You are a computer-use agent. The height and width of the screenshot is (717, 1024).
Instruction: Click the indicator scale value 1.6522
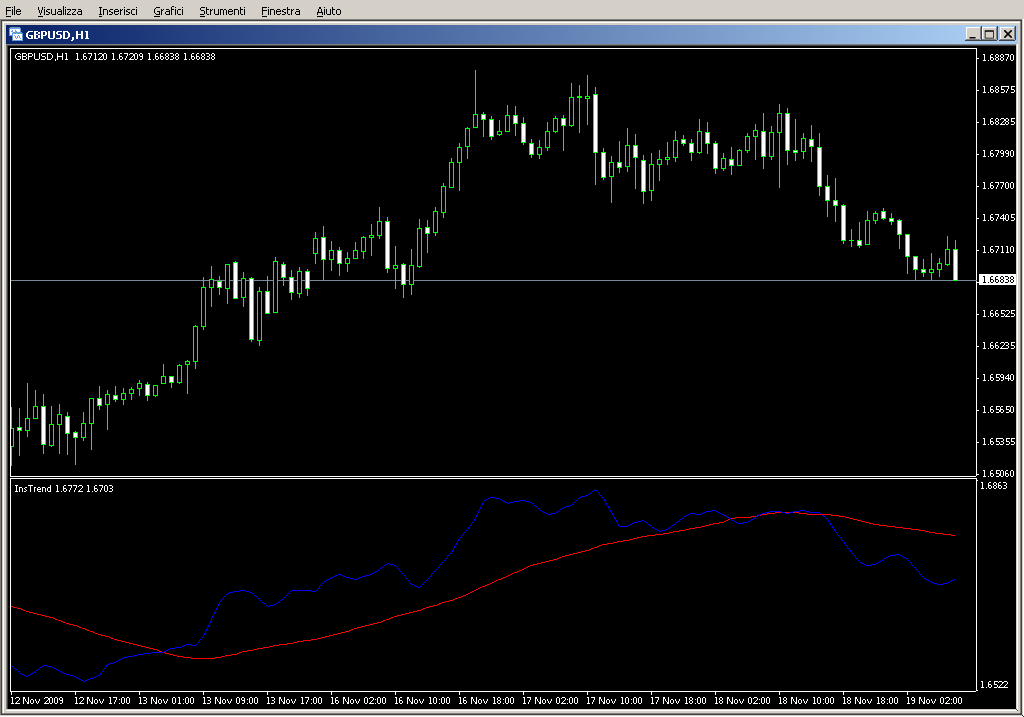[993, 684]
